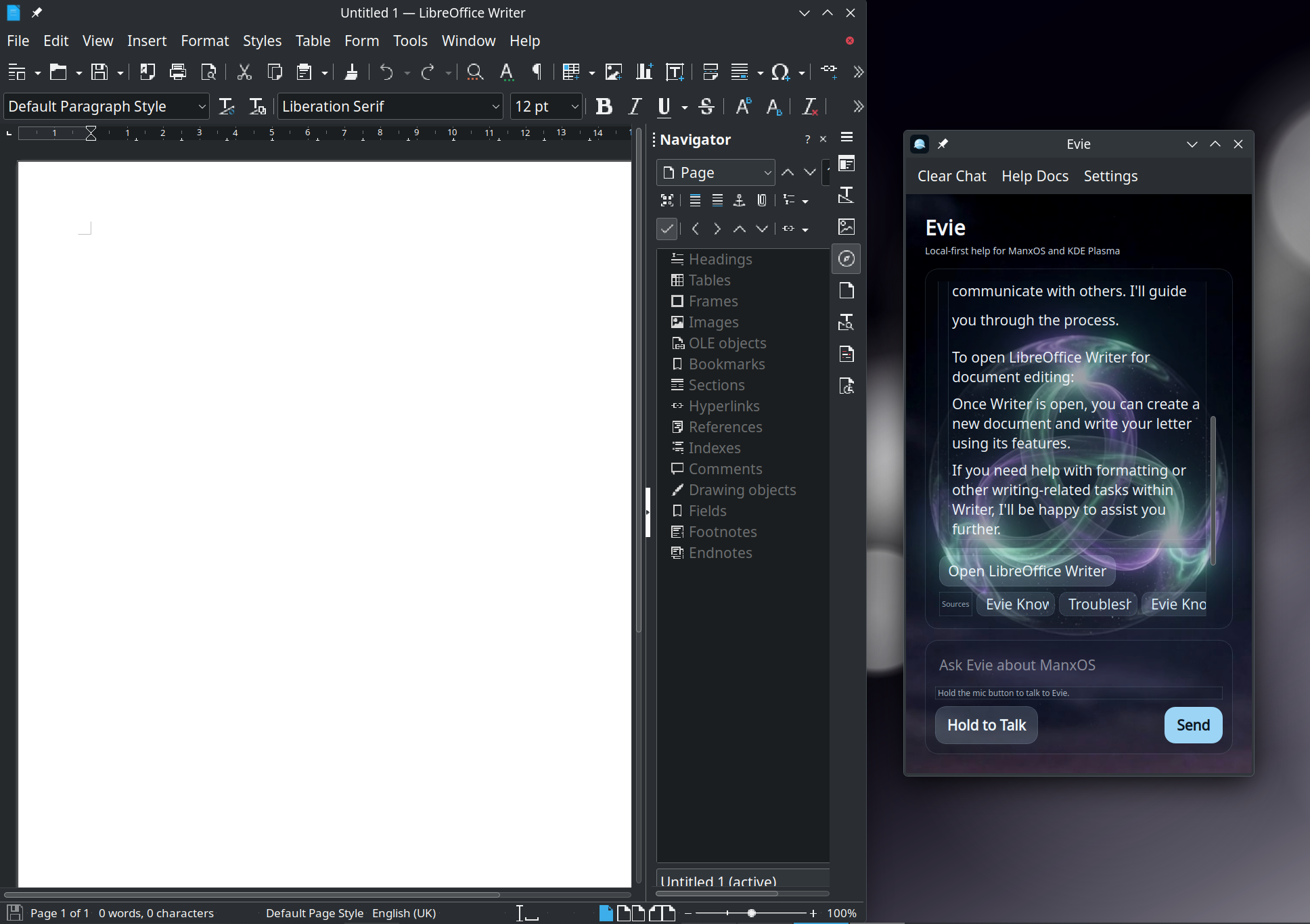This screenshot has height=924, width=1310.
Task: Toggle Bold formatting
Action: tap(604, 106)
